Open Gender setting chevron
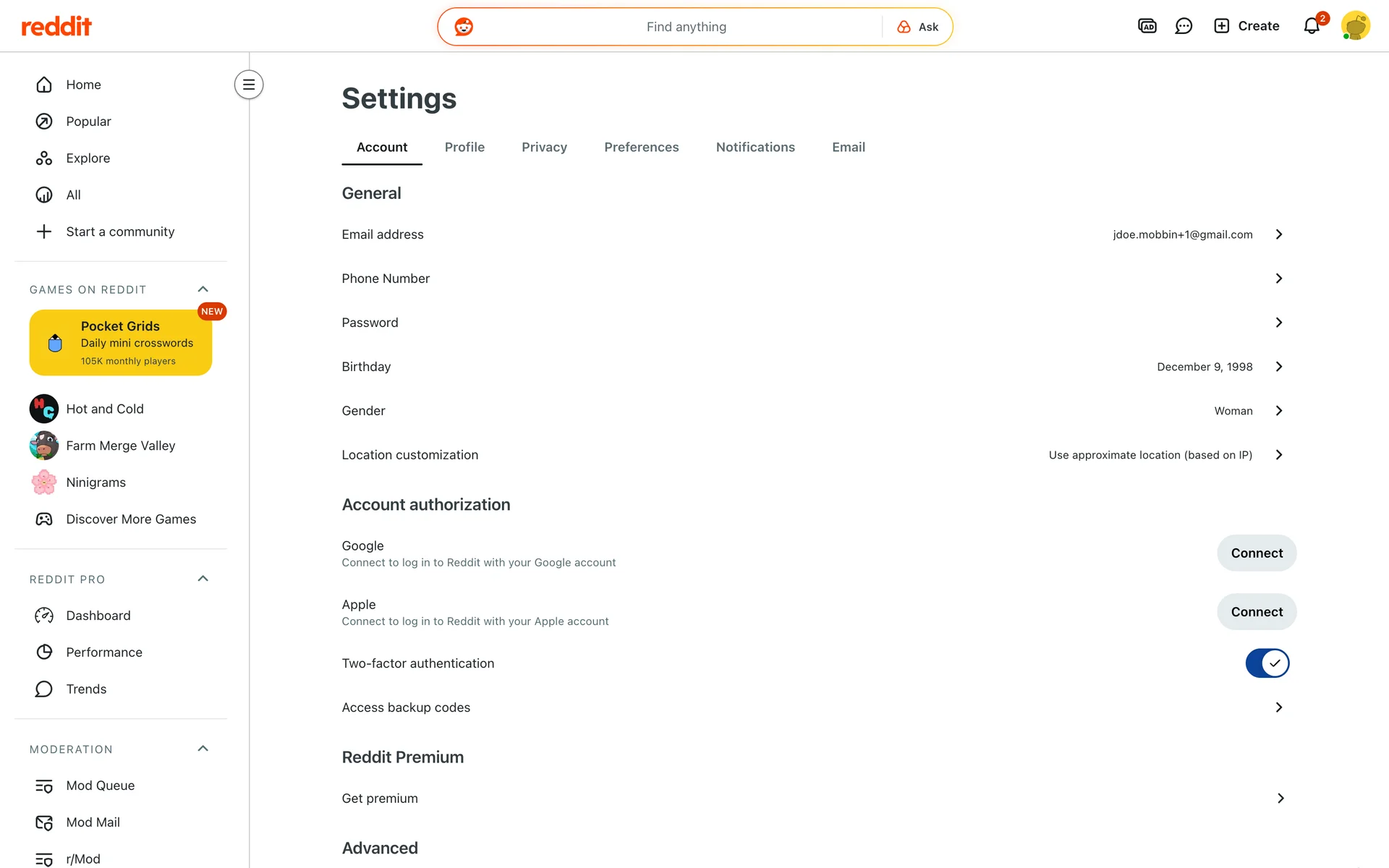The image size is (1389, 868). tap(1278, 411)
